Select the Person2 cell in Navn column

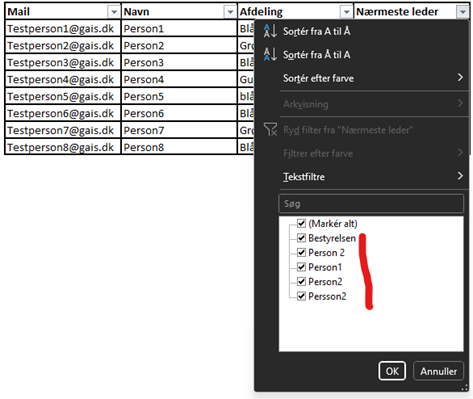[179, 46]
